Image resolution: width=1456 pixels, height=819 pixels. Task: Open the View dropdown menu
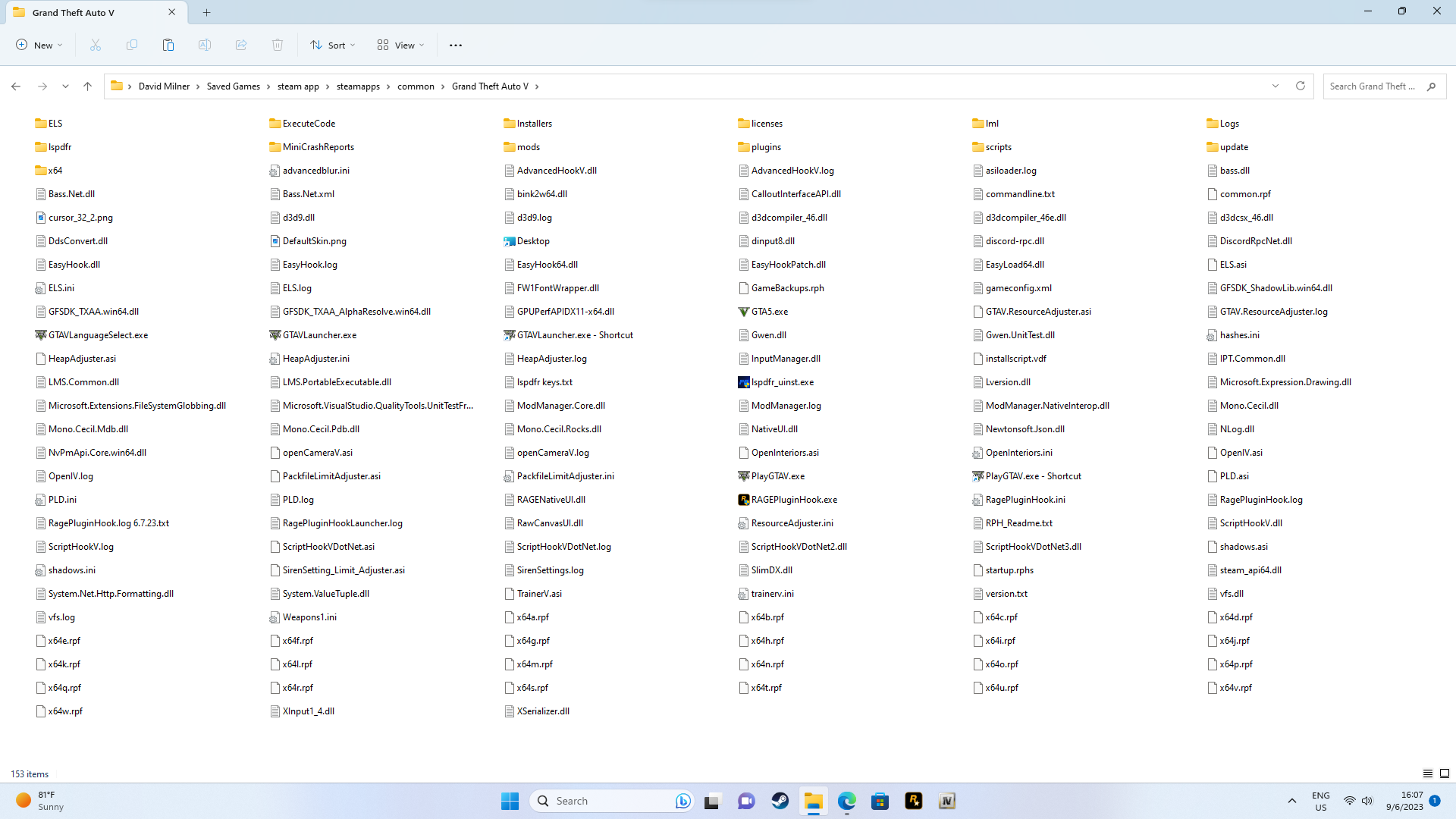[401, 45]
